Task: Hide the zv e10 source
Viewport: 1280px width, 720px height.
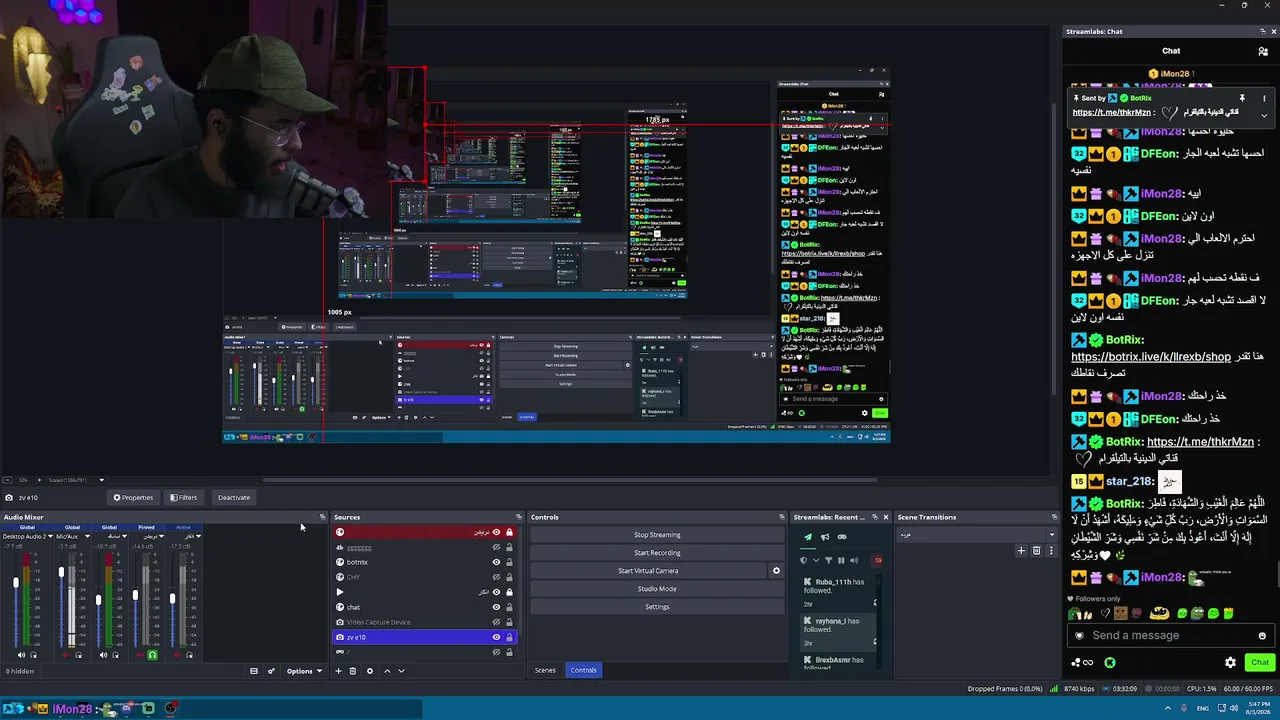Action: click(x=496, y=637)
